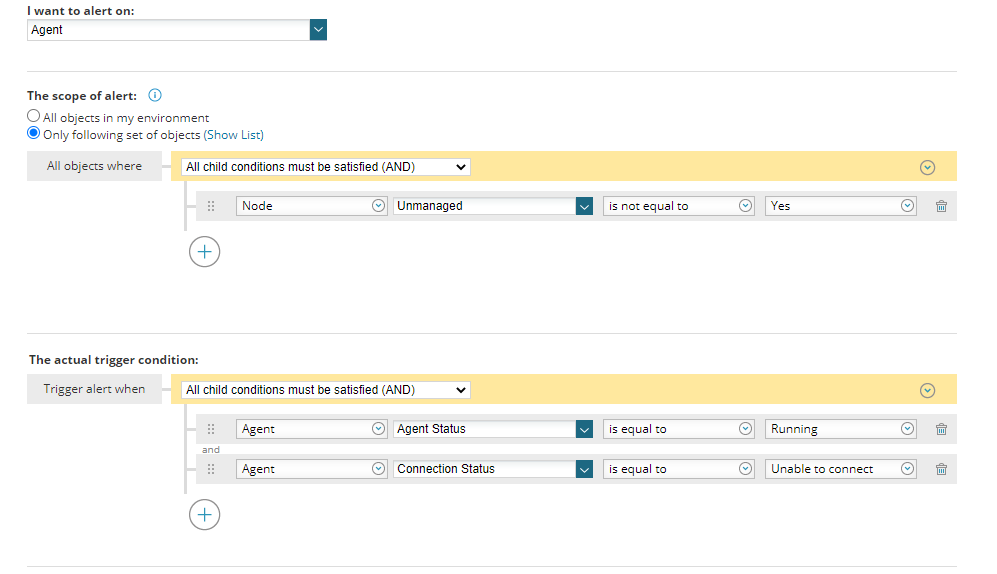Click the Show List link
Viewport: 997px width, 574px height.
234,134
